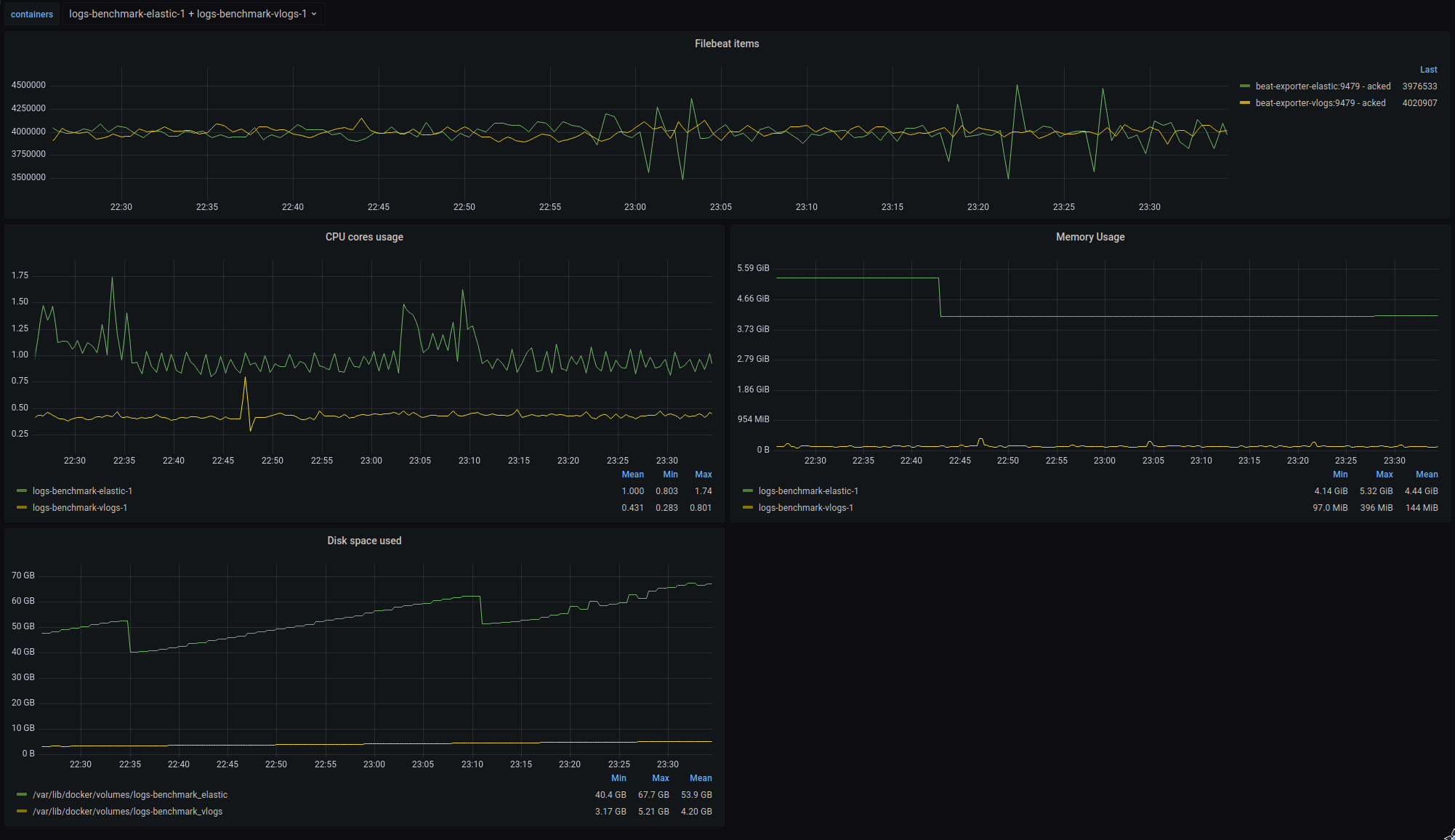Sort Memory legend by Max column
Viewport: 1455px width, 840px height.
pos(1385,474)
